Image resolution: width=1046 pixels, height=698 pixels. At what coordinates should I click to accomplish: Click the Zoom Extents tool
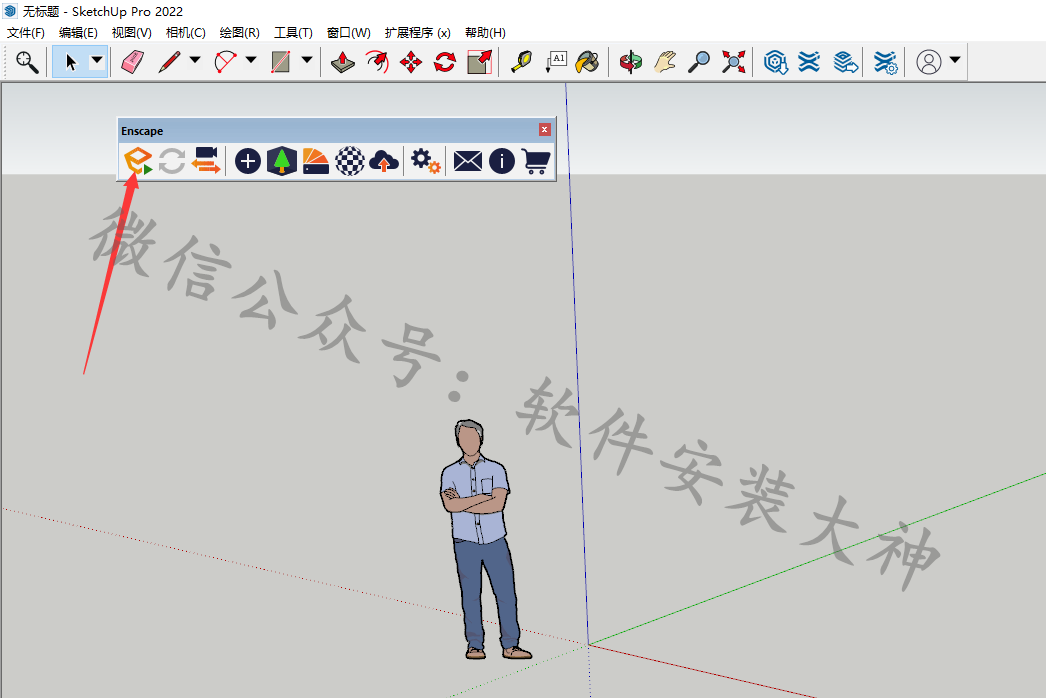coord(733,62)
